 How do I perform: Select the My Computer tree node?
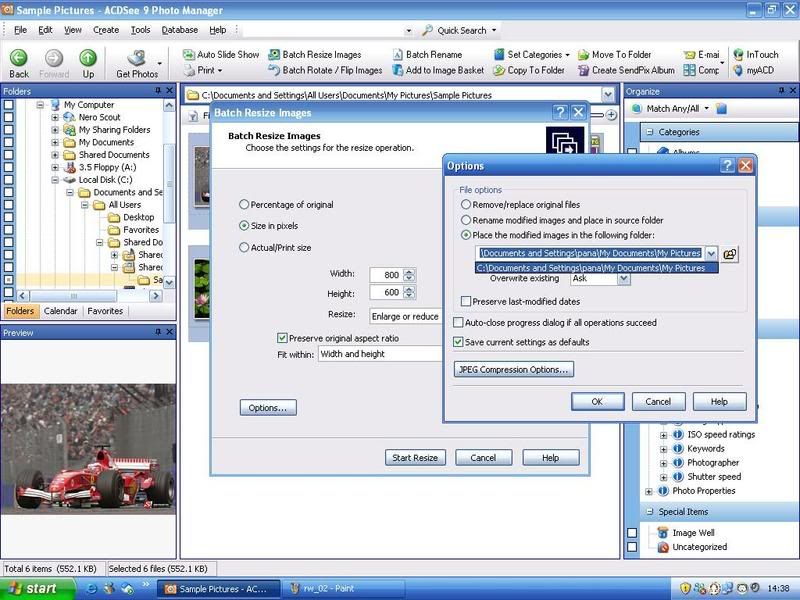(x=82, y=105)
